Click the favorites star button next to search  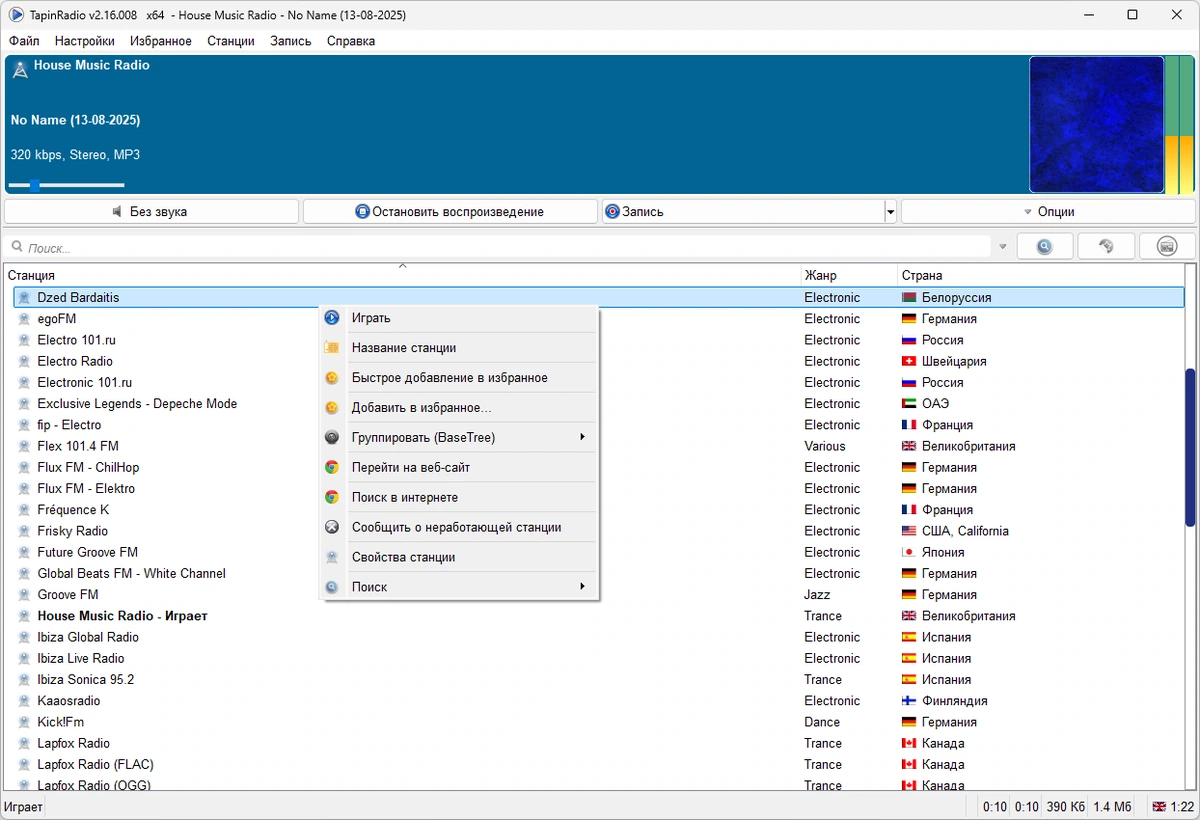pyautogui.click(x=1106, y=247)
